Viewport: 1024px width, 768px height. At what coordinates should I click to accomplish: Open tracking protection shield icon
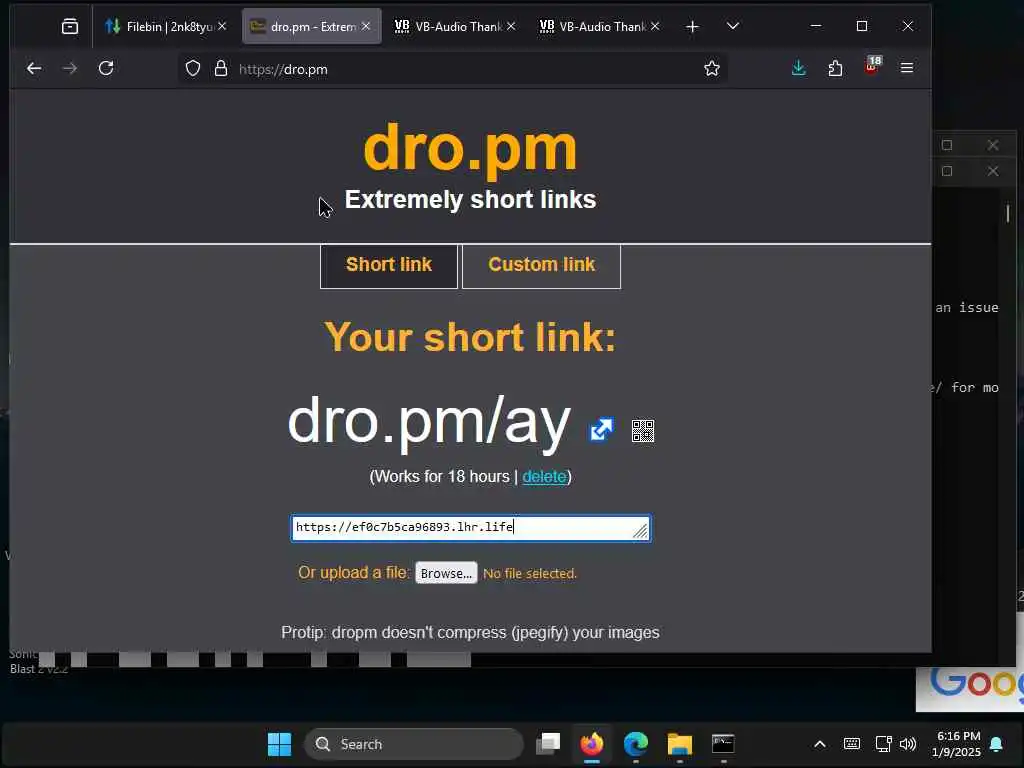click(x=193, y=69)
